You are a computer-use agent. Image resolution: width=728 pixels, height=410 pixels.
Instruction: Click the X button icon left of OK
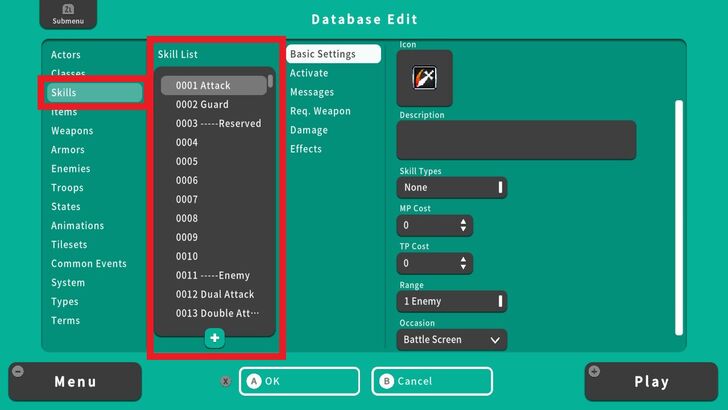coord(225,381)
